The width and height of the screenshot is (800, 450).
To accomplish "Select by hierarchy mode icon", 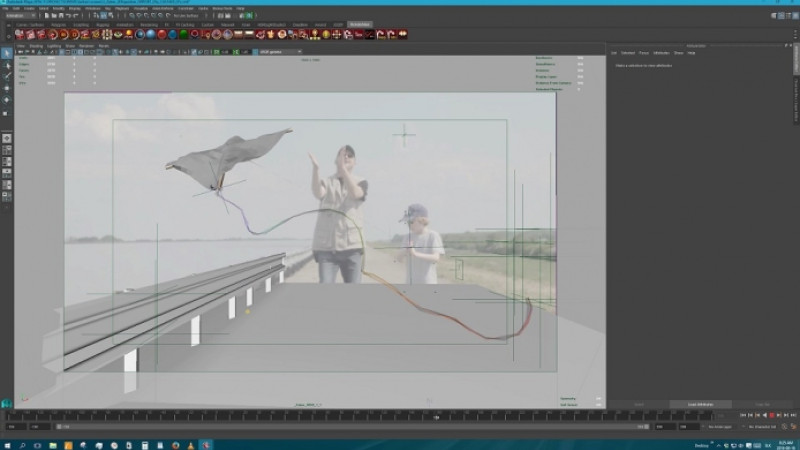I will (x=95, y=16).
